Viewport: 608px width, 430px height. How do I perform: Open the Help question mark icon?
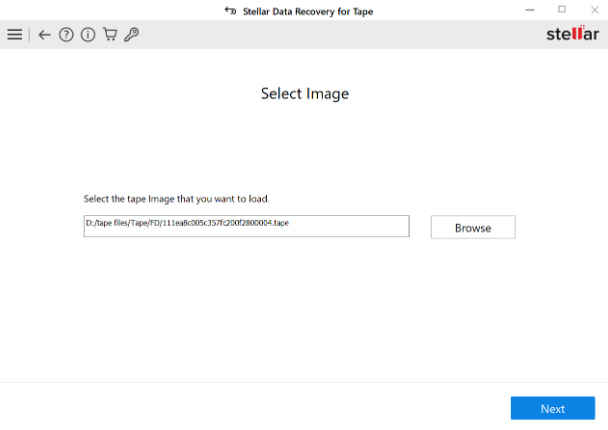pos(66,35)
